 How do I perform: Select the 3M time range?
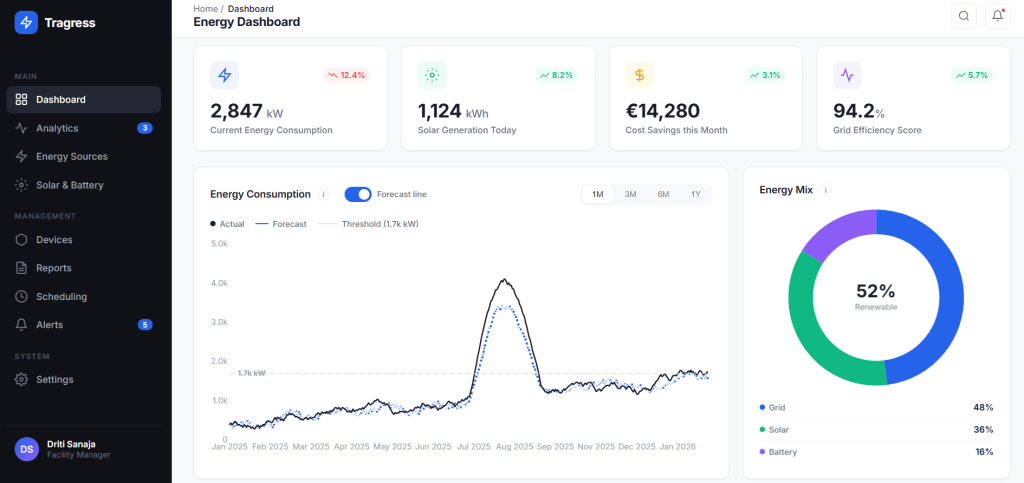[631, 194]
